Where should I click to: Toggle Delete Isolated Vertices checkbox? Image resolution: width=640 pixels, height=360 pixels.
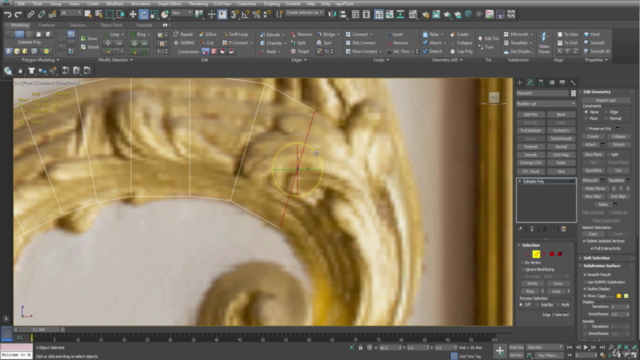(x=584, y=241)
